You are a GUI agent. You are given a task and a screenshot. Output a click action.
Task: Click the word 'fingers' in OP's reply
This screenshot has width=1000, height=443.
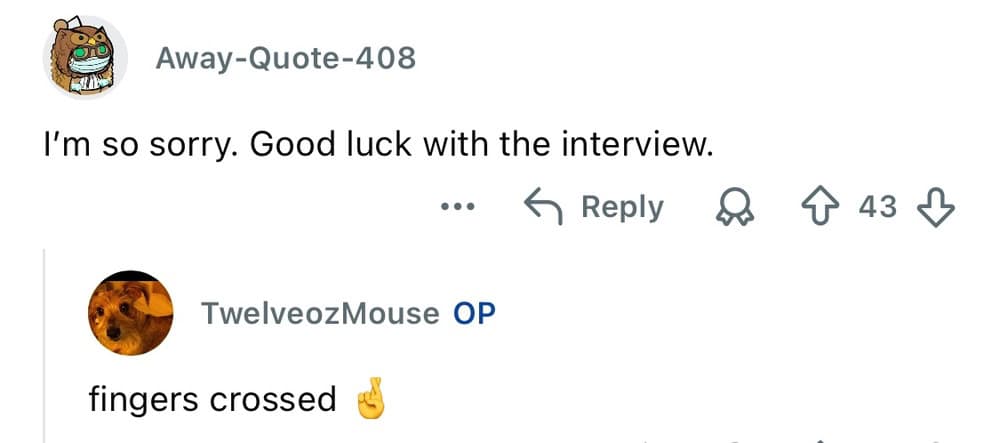145,400
